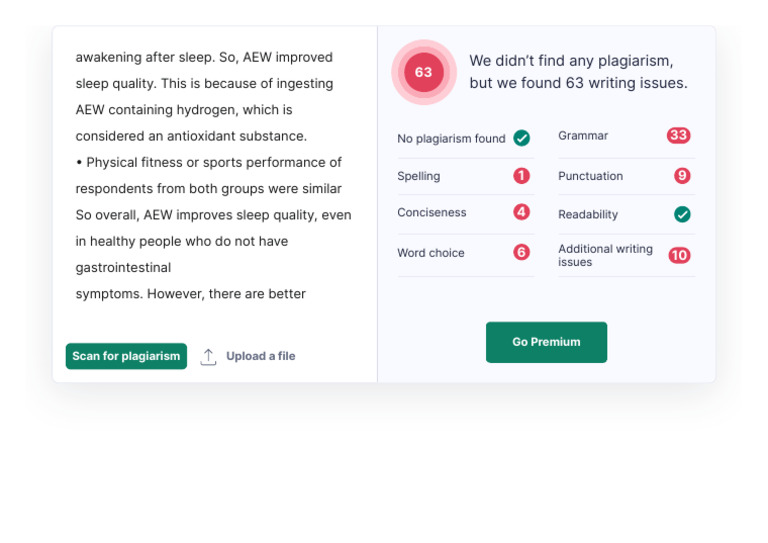
Task: Click the Readability green check icon
Action: pyautogui.click(x=682, y=214)
